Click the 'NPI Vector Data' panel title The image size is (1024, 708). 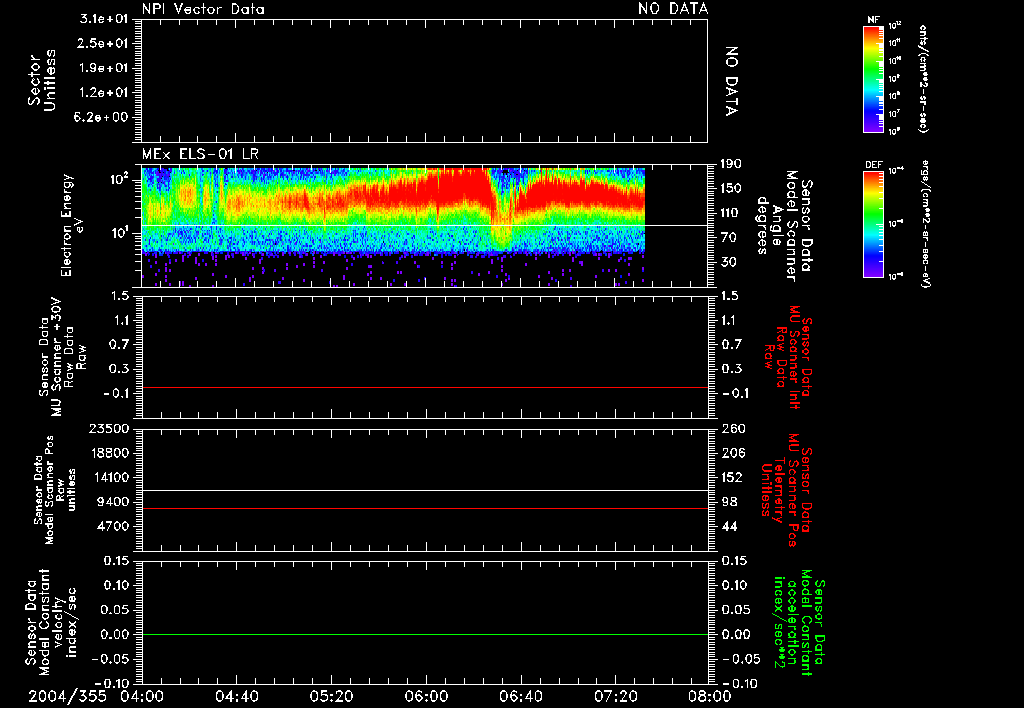pos(203,9)
